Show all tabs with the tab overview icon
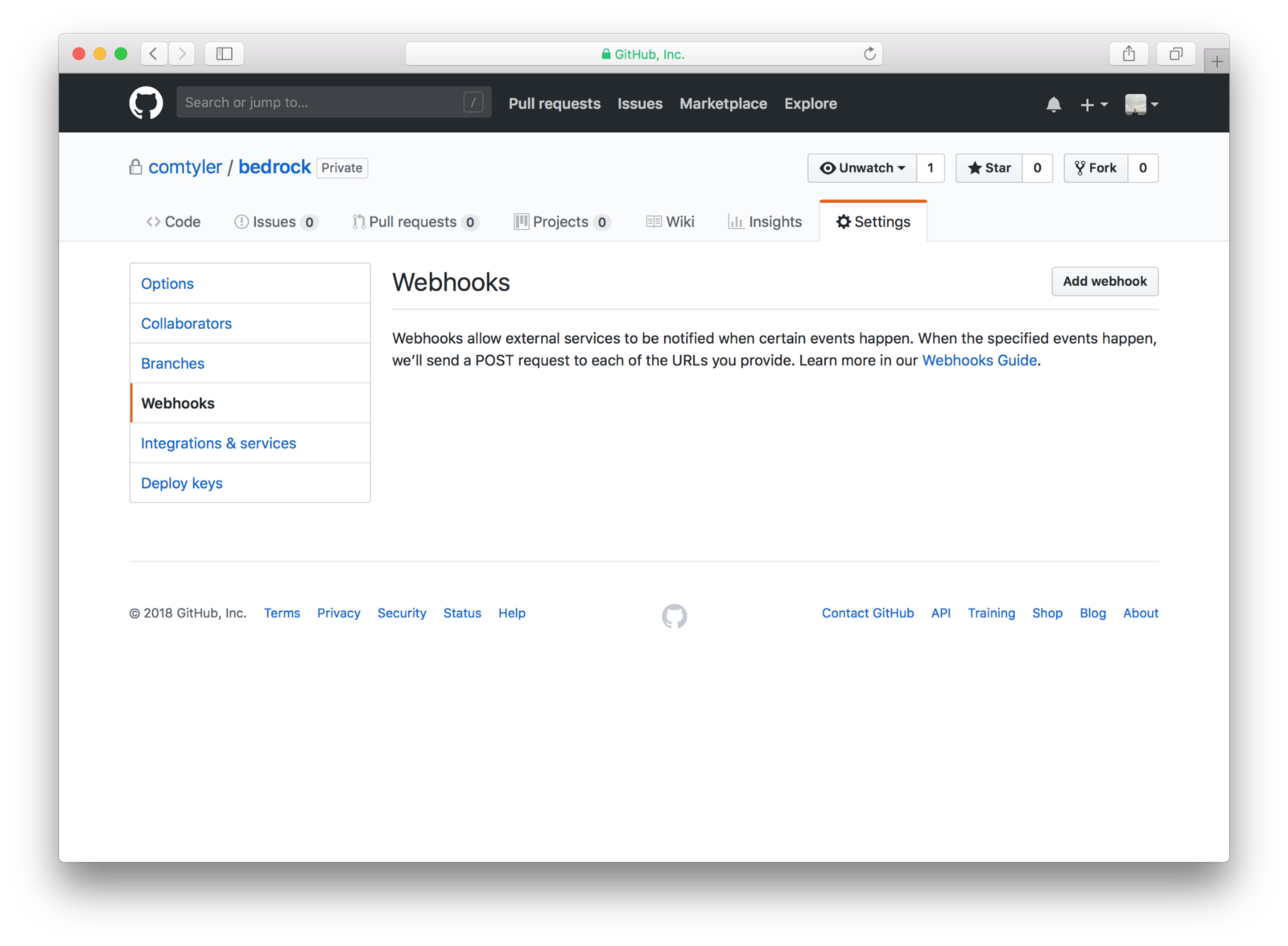The image size is (1288, 946). pyautogui.click(x=1176, y=54)
